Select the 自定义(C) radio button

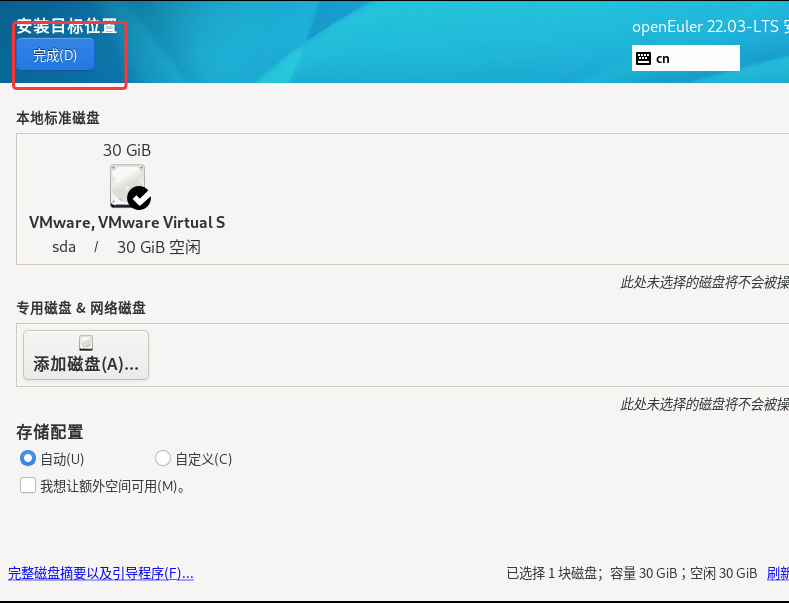[x=163, y=458]
